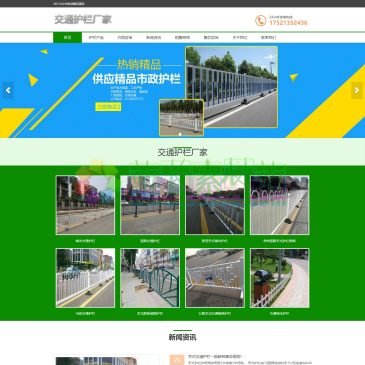Select the white carousel dot indicator
The height and width of the screenshot is (365, 365).
pyautogui.click(x=180, y=134)
